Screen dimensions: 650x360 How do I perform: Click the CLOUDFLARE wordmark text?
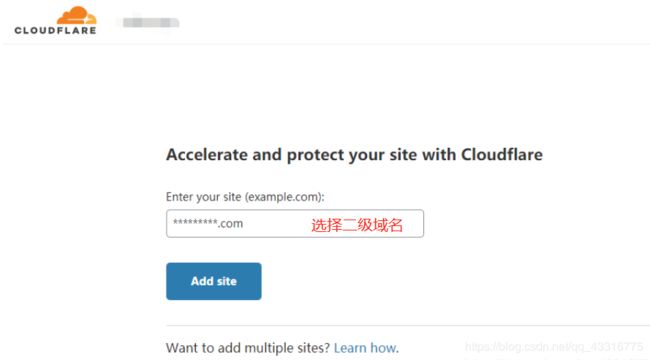55,30
